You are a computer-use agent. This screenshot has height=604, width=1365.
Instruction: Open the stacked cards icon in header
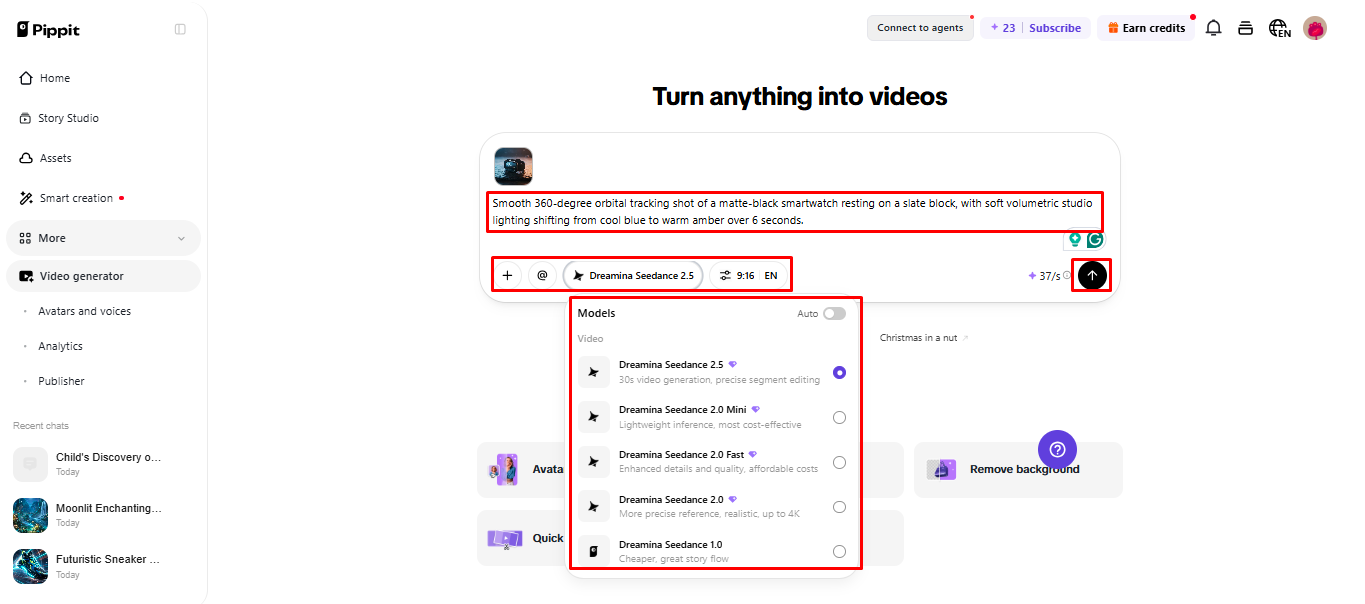1245,28
